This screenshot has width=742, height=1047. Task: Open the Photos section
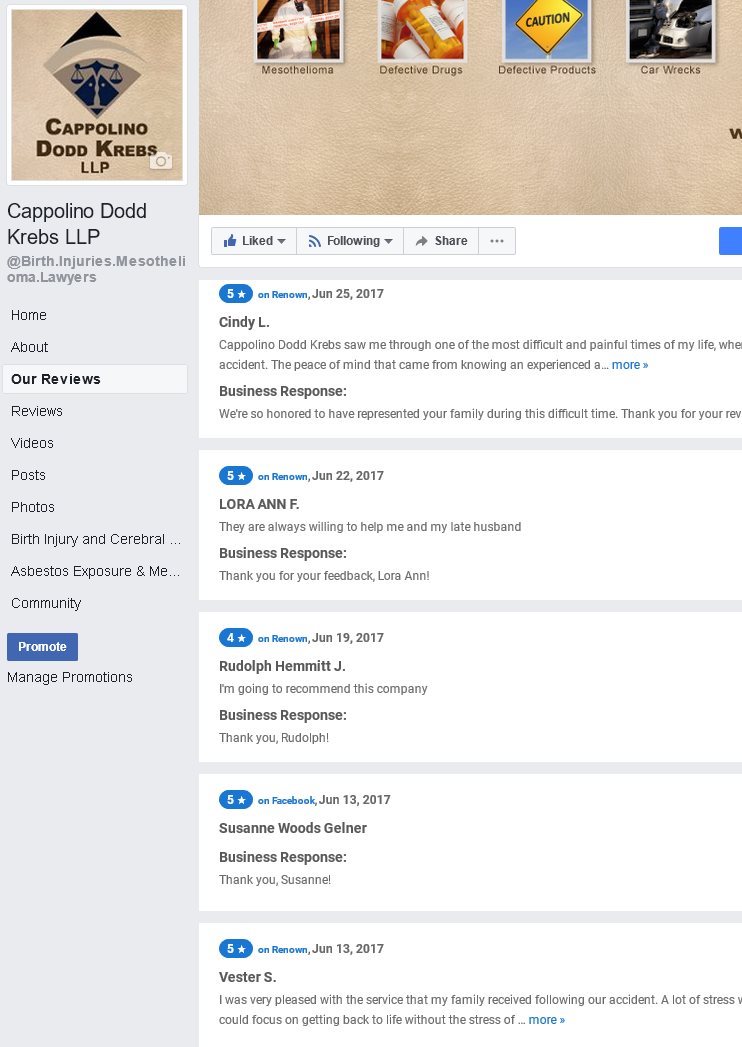(x=33, y=507)
